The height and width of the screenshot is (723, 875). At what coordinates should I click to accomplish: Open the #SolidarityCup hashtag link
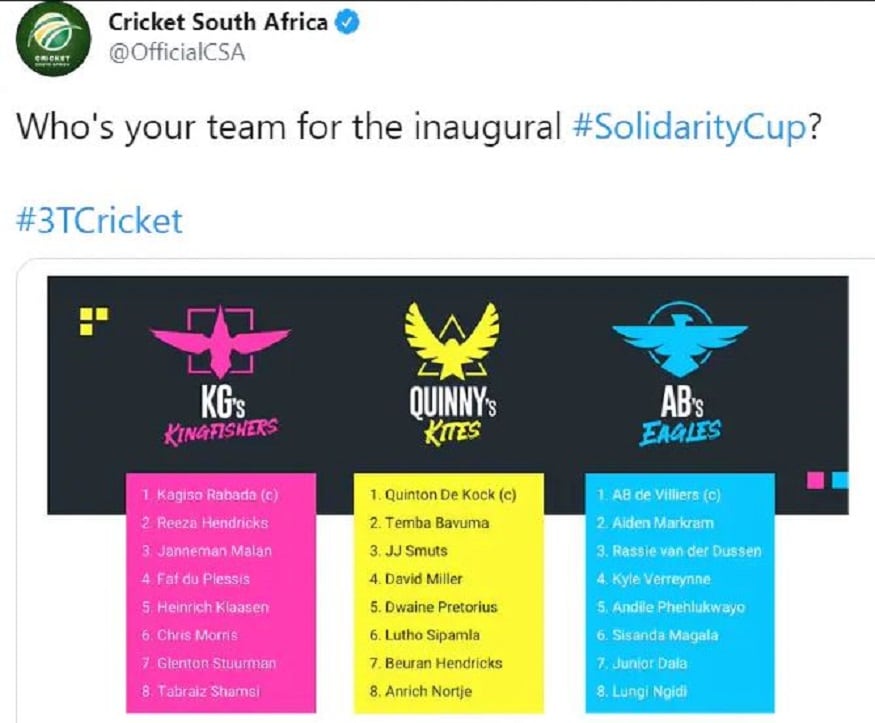coord(690,127)
